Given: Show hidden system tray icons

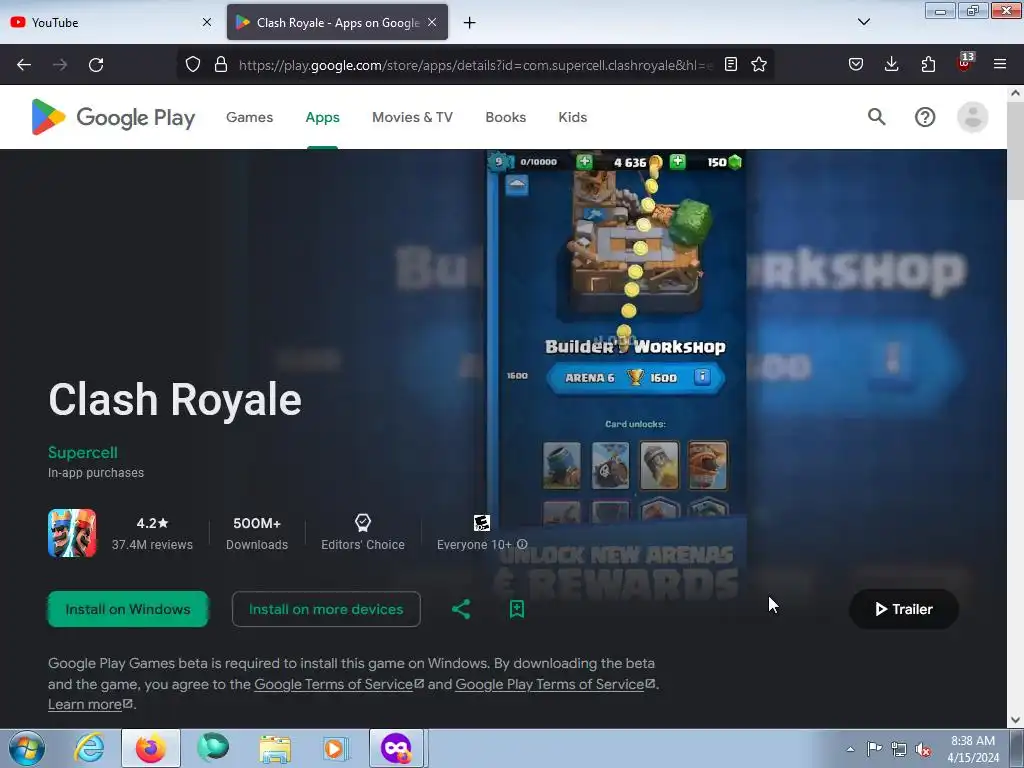Looking at the screenshot, I should (850, 749).
